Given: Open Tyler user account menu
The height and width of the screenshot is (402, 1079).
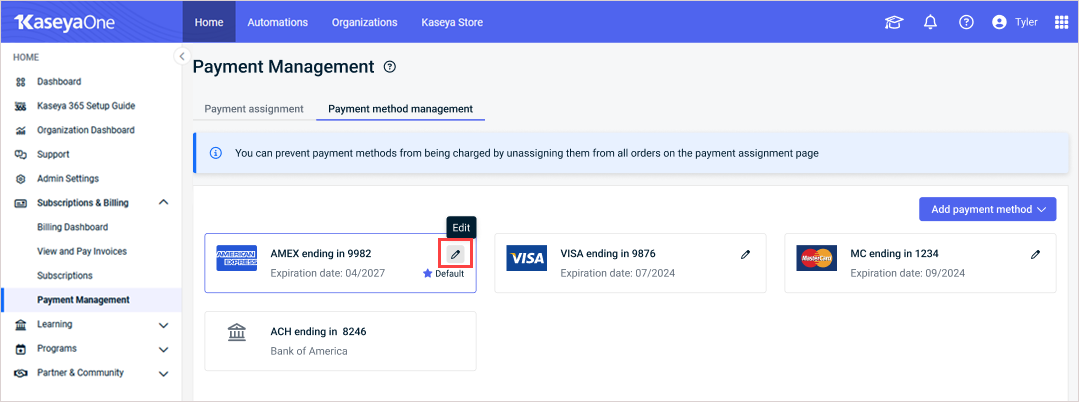Looking at the screenshot, I should [1015, 22].
